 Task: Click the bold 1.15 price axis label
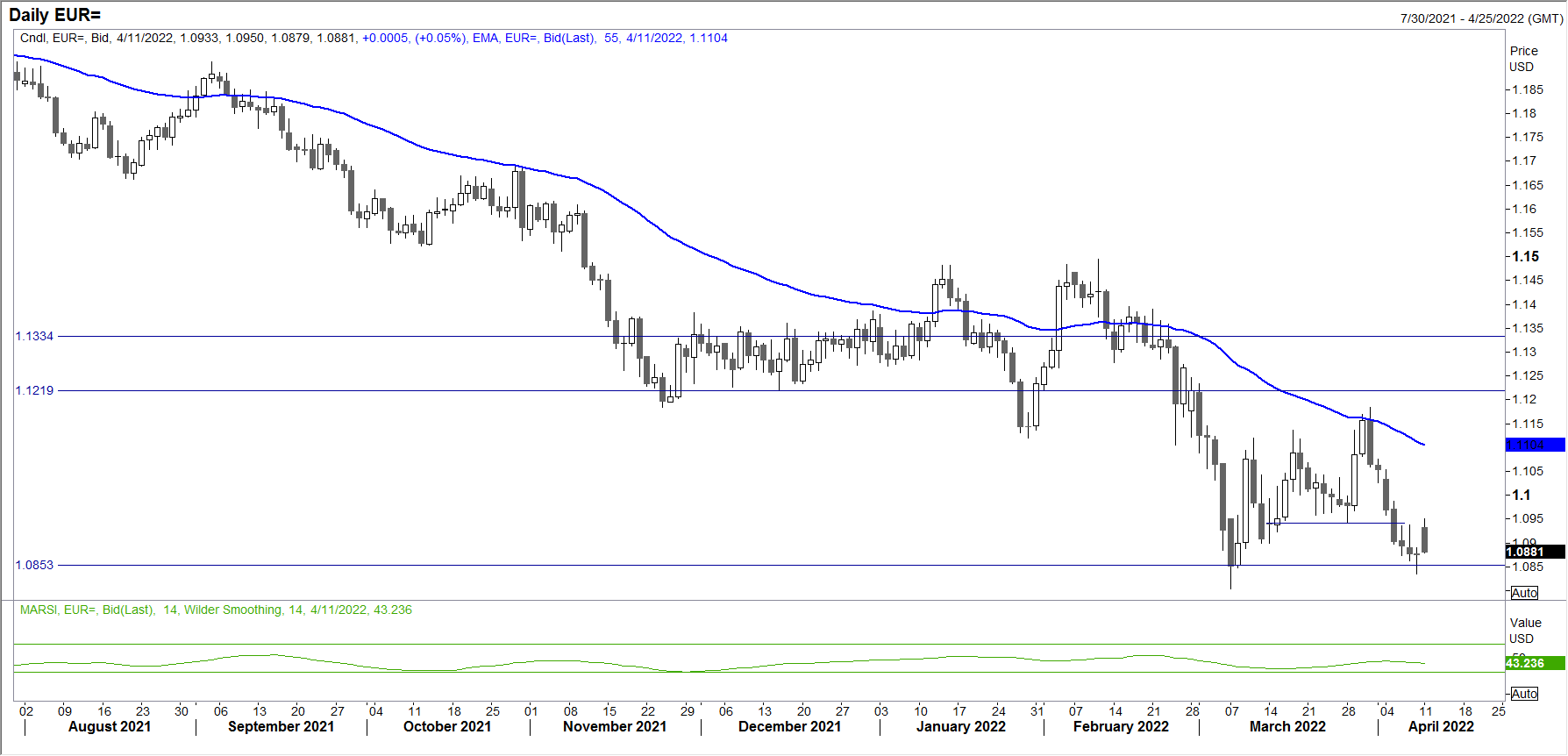tap(1526, 256)
